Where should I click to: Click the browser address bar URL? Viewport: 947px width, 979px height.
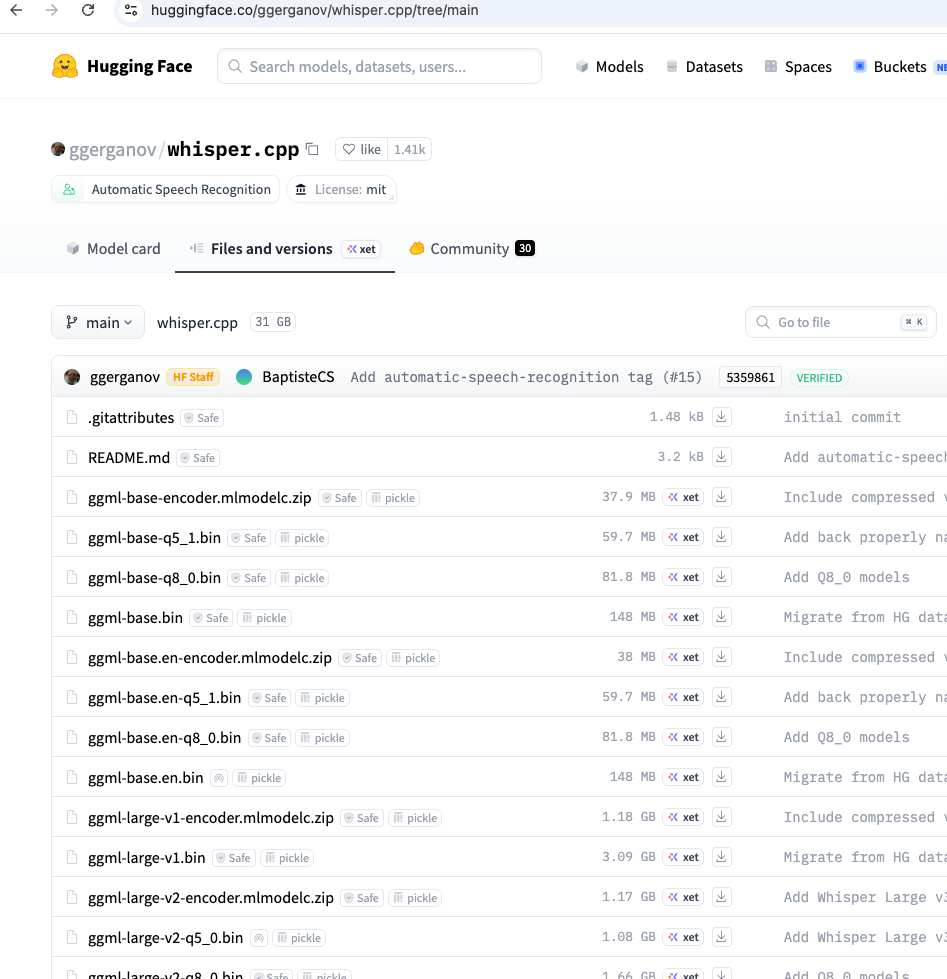(315, 10)
